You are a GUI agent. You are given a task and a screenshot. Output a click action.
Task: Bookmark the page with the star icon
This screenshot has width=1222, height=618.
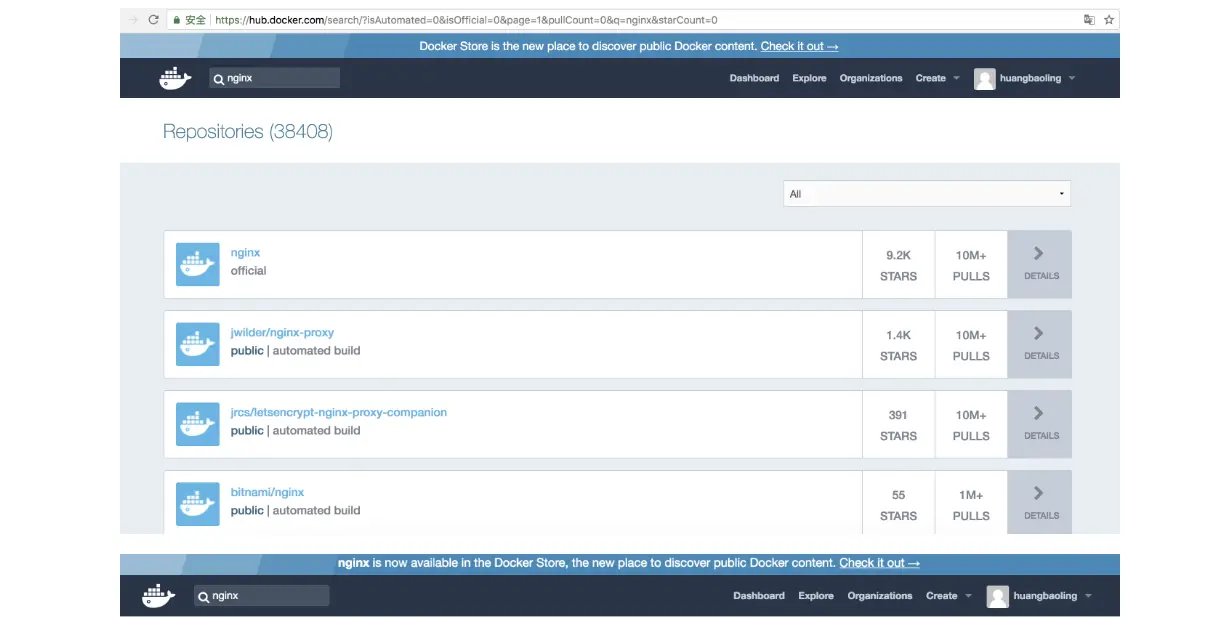coord(1108,20)
